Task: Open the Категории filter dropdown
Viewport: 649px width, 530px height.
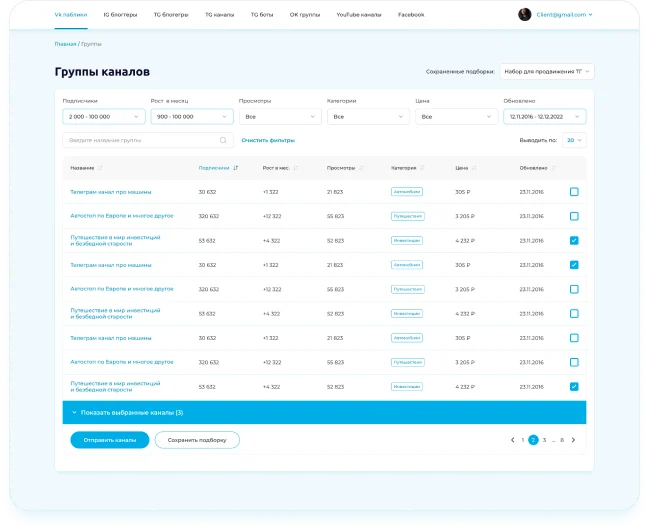Action: (x=368, y=117)
